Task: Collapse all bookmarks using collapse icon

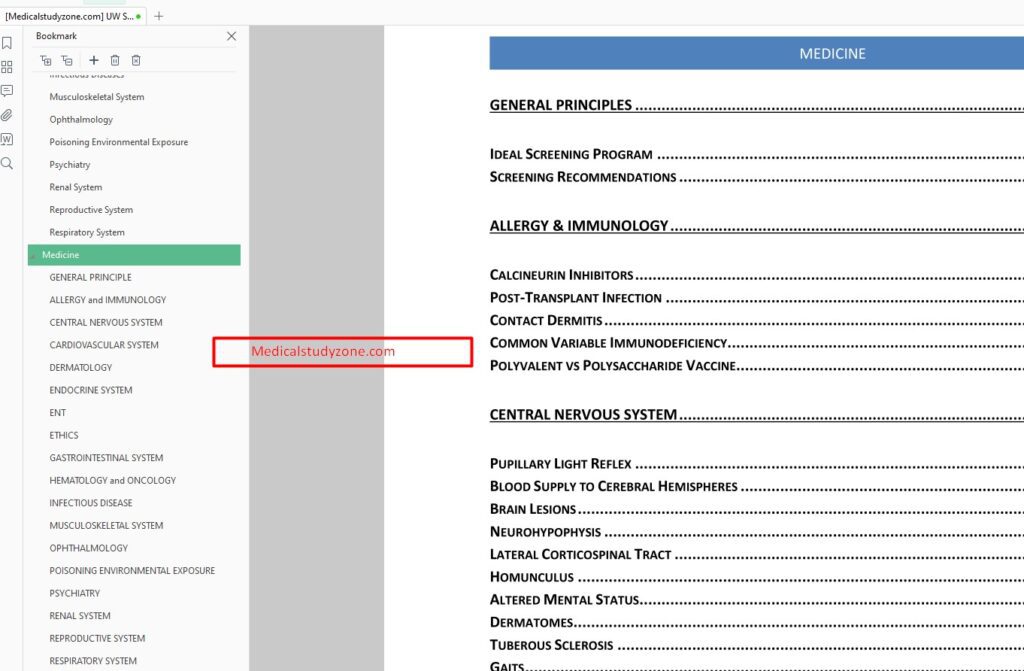Action: point(66,60)
